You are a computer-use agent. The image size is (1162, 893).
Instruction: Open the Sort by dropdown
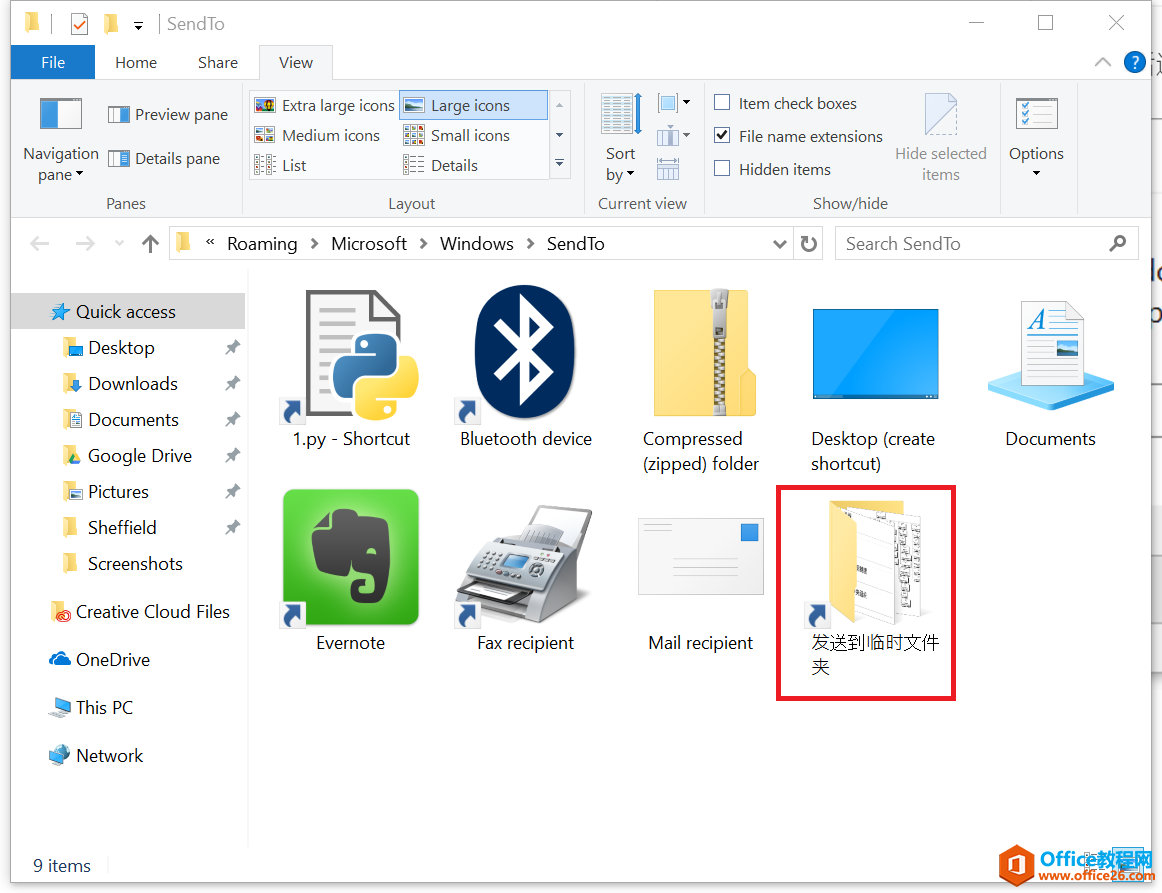pyautogui.click(x=621, y=139)
